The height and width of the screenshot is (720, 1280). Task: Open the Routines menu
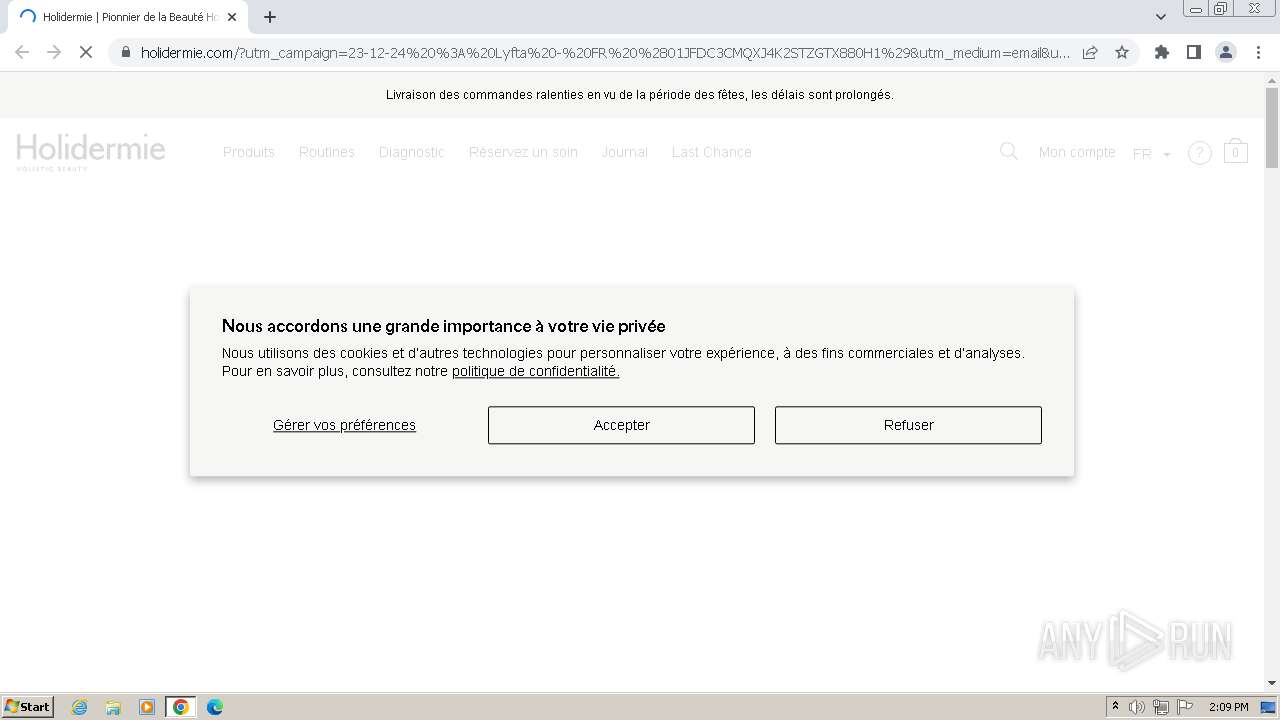(327, 152)
